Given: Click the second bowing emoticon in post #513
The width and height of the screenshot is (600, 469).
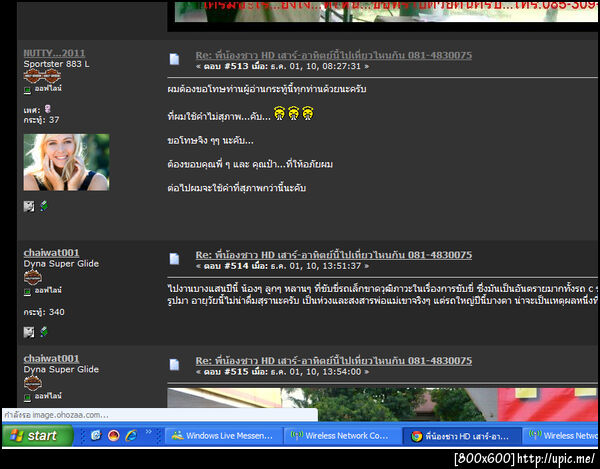Looking at the screenshot, I should pyautogui.click(x=293, y=114).
